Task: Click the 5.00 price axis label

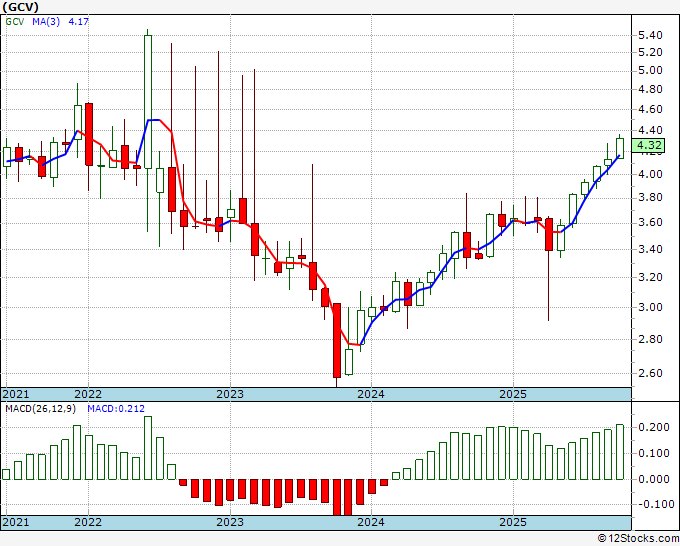Action: point(650,70)
